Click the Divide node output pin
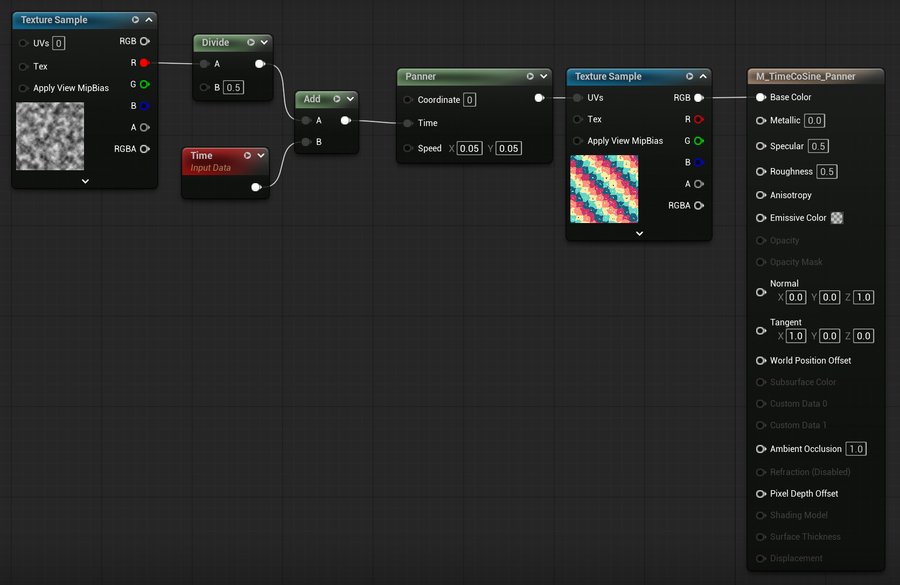Viewport: 900px width, 585px height. (x=260, y=64)
